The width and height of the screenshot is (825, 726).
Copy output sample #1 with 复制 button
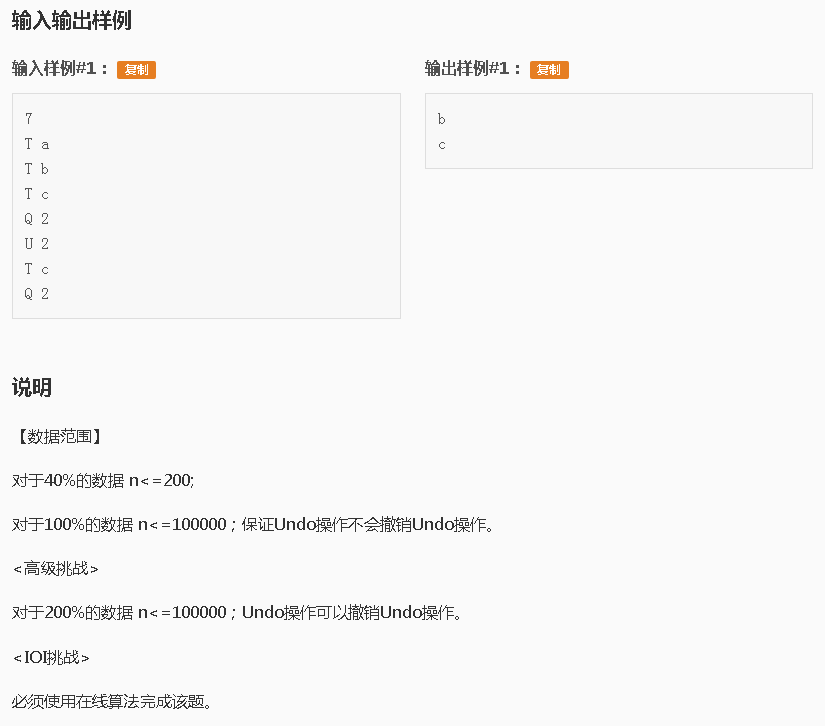[549, 69]
